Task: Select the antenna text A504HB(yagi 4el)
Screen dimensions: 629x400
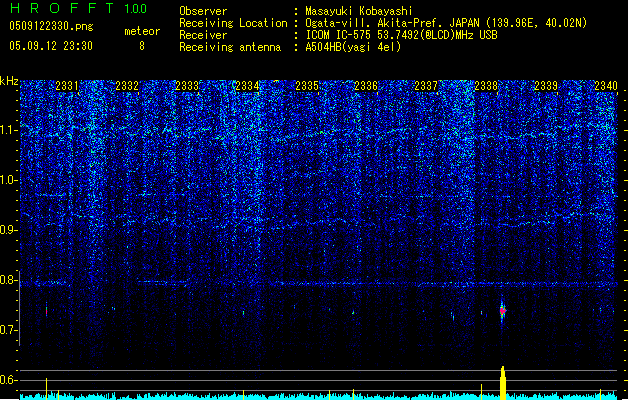Action: (353, 47)
